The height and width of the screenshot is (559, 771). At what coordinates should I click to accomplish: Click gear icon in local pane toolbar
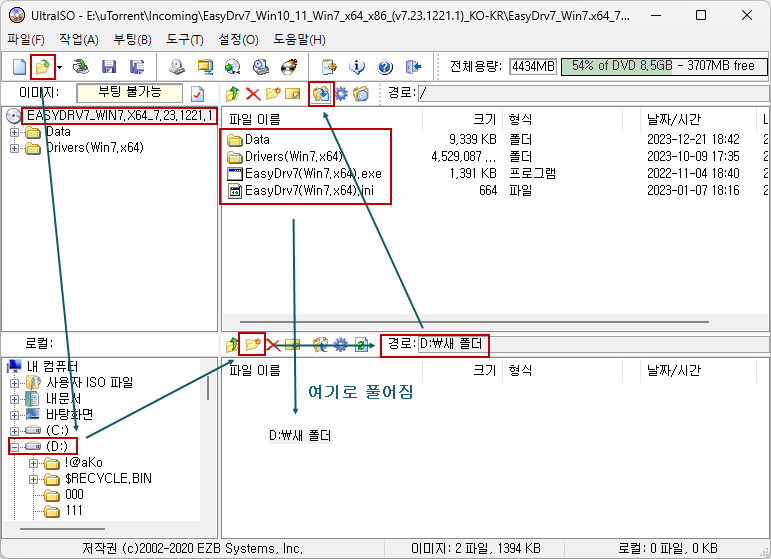[x=341, y=345]
